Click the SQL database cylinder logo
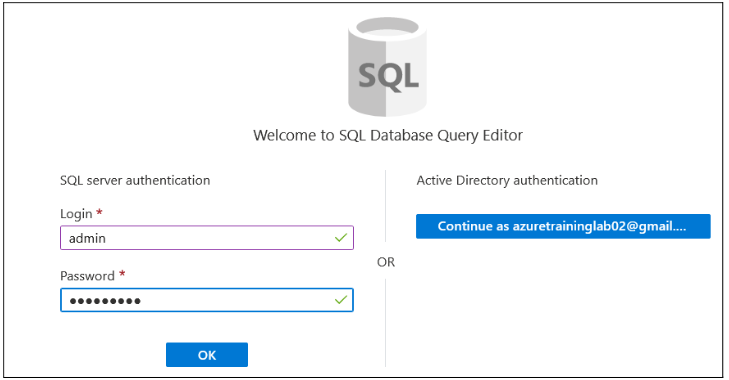This screenshot has width=729, height=380. point(387,66)
